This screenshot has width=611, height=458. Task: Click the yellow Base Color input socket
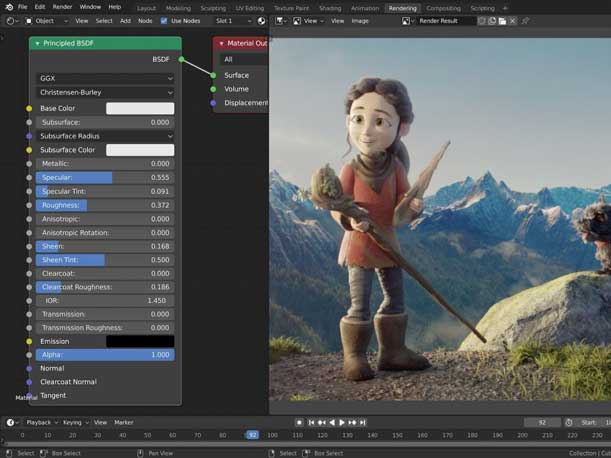click(29, 108)
